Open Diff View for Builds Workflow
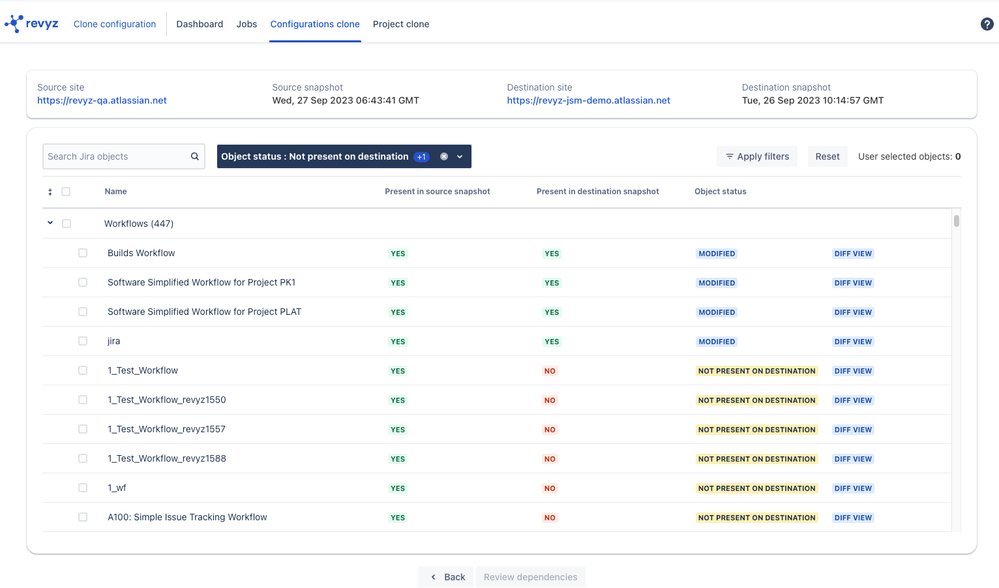 click(852, 254)
